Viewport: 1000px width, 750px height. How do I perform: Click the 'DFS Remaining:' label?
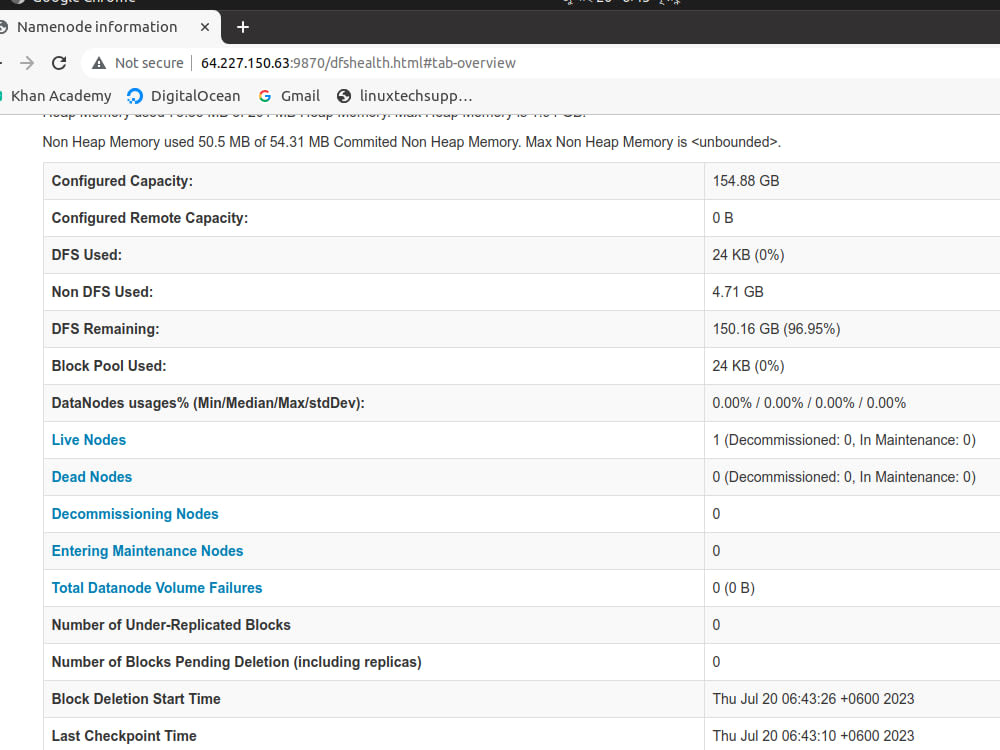point(105,329)
